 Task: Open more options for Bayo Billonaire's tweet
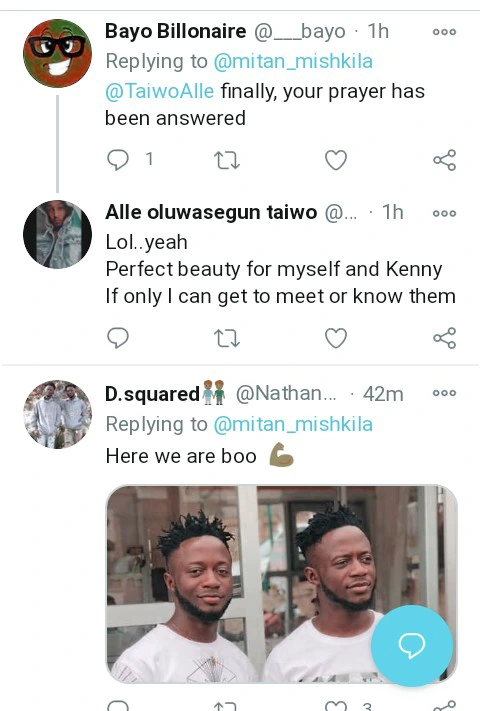444,32
